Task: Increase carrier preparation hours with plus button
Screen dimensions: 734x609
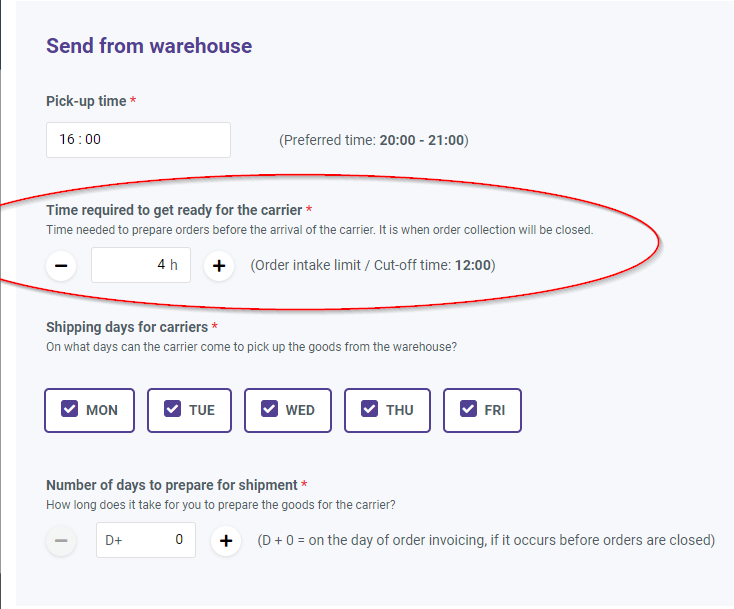Action: coord(219,266)
